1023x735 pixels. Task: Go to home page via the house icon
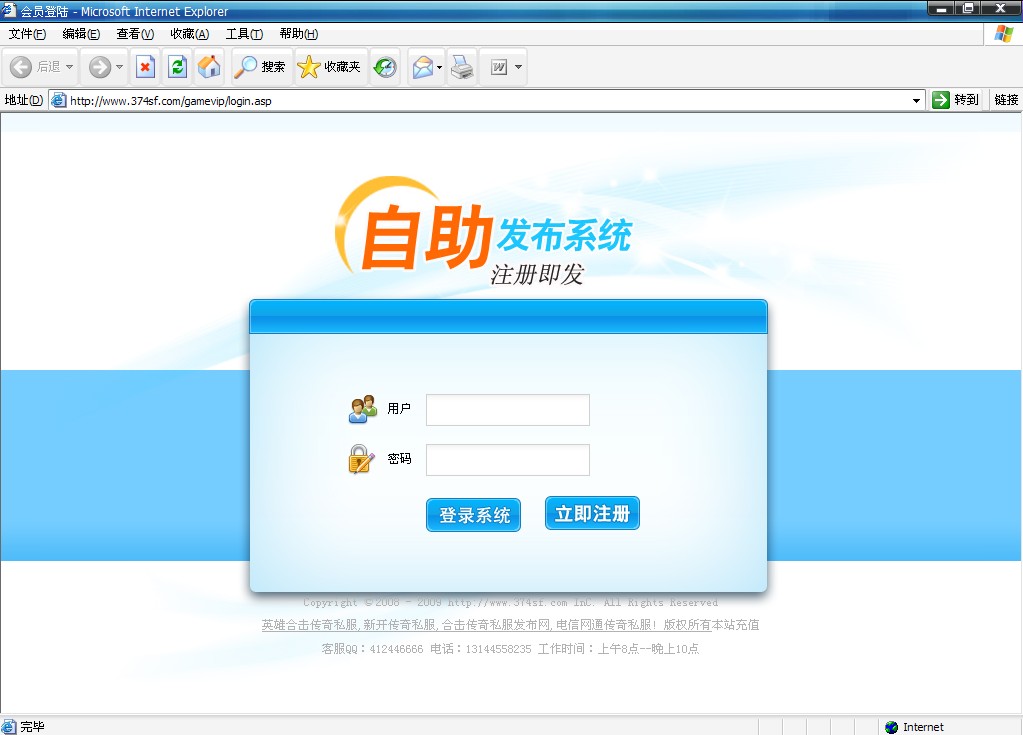click(209, 66)
